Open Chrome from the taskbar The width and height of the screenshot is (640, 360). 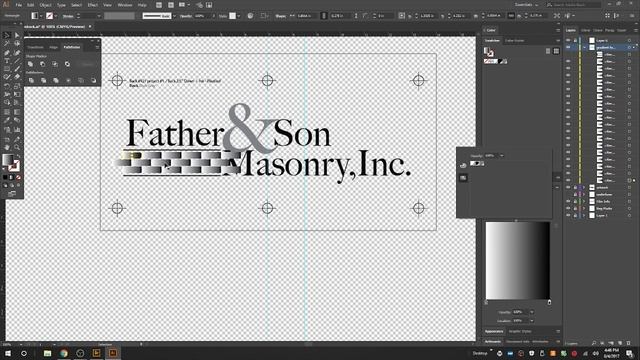tap(64, 353)
